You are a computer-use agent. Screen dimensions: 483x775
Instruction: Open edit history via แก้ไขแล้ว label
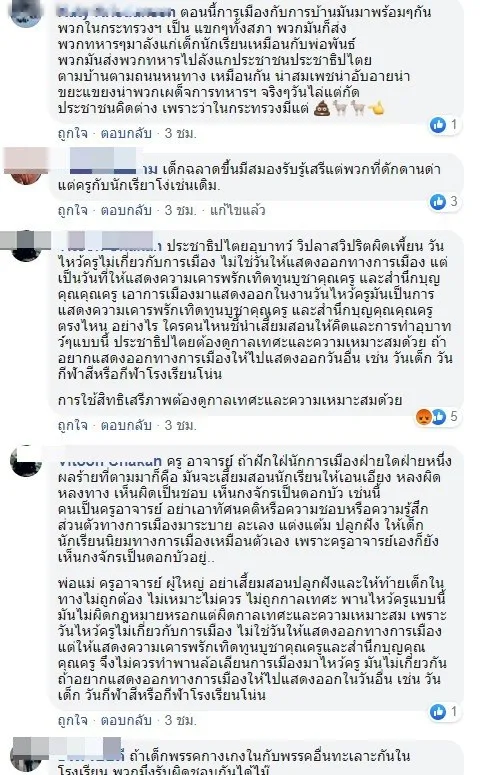coord(238,210)
